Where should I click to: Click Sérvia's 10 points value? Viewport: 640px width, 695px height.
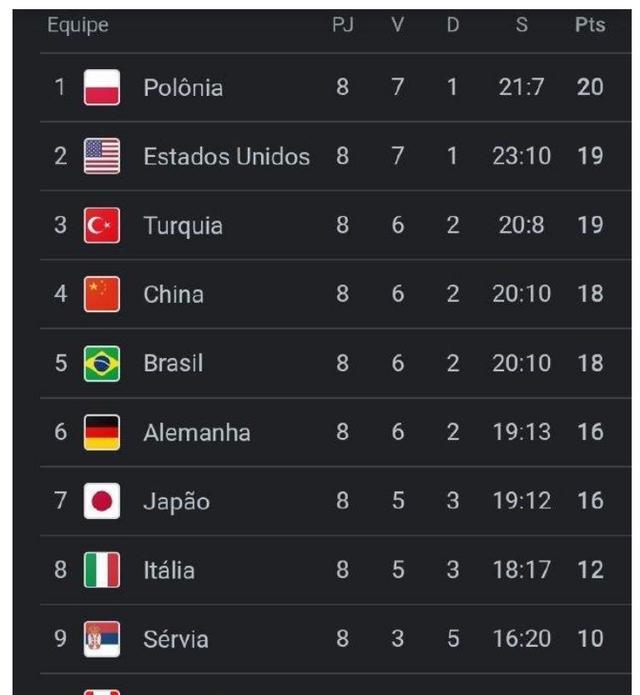590,639
